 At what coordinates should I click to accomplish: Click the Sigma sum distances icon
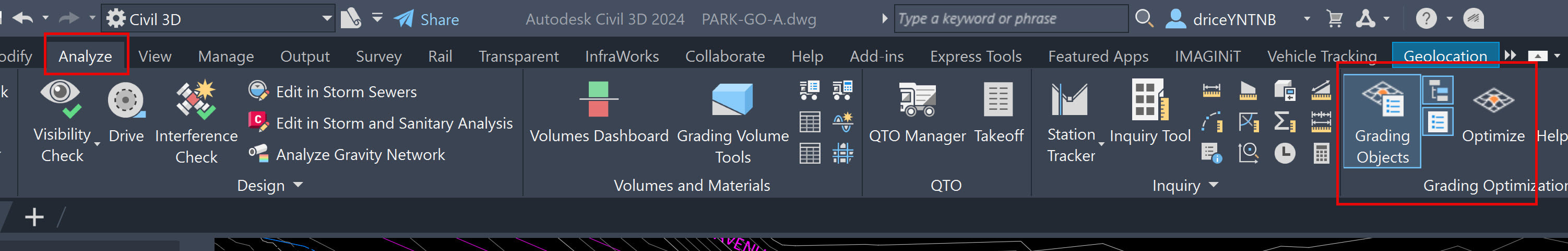click(x=1285, y=122)
